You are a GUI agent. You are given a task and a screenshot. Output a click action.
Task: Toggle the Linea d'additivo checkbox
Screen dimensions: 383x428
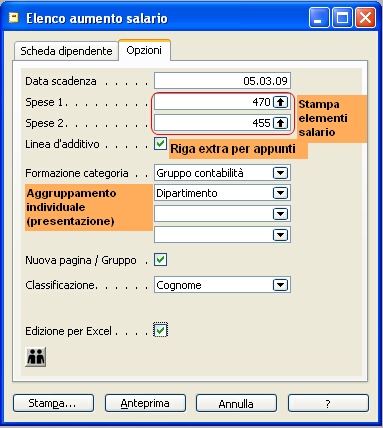tap(160, 144)
